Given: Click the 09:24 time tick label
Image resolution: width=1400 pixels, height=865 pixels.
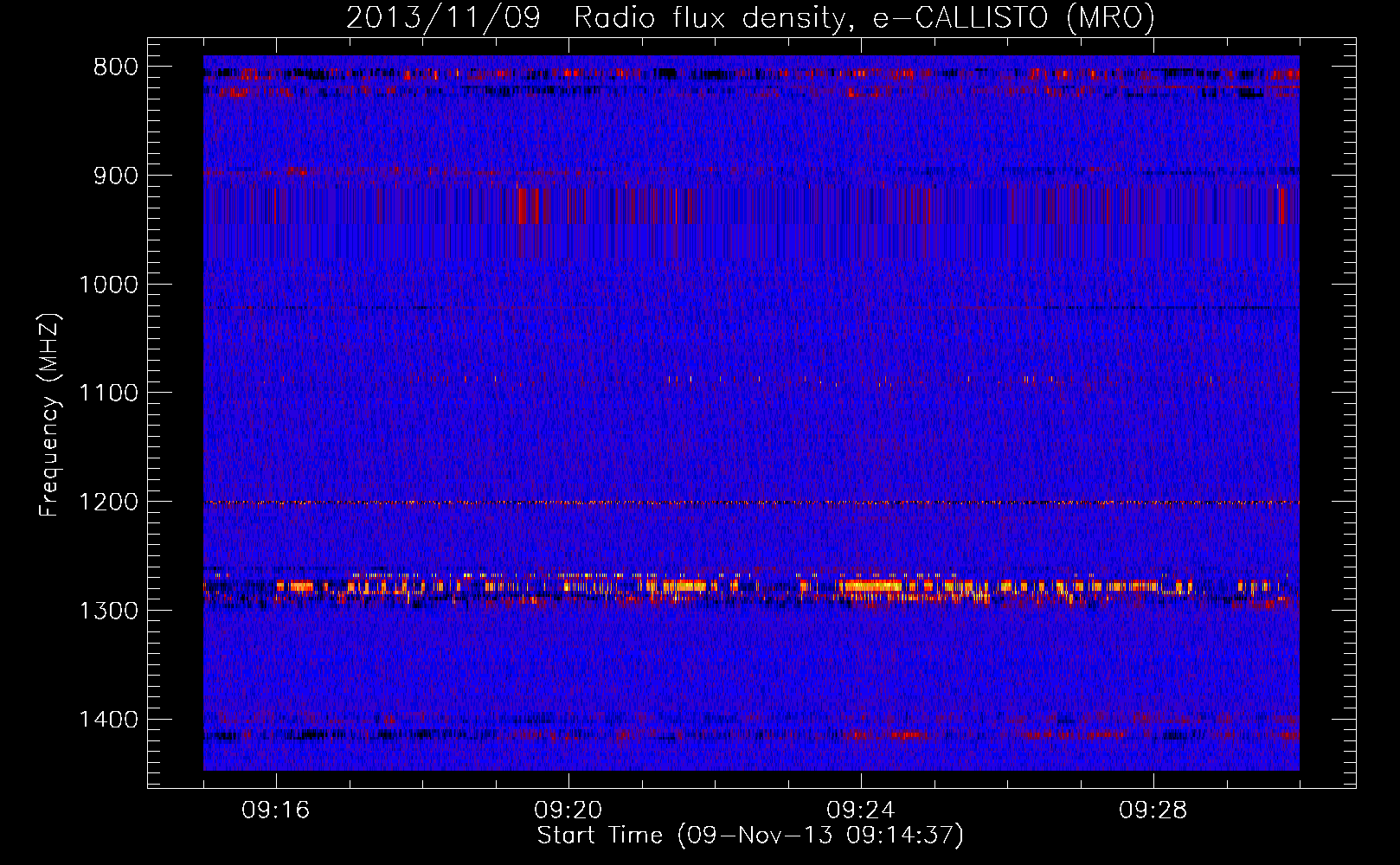Looking at the screenshot, I should tap(861, 811).
